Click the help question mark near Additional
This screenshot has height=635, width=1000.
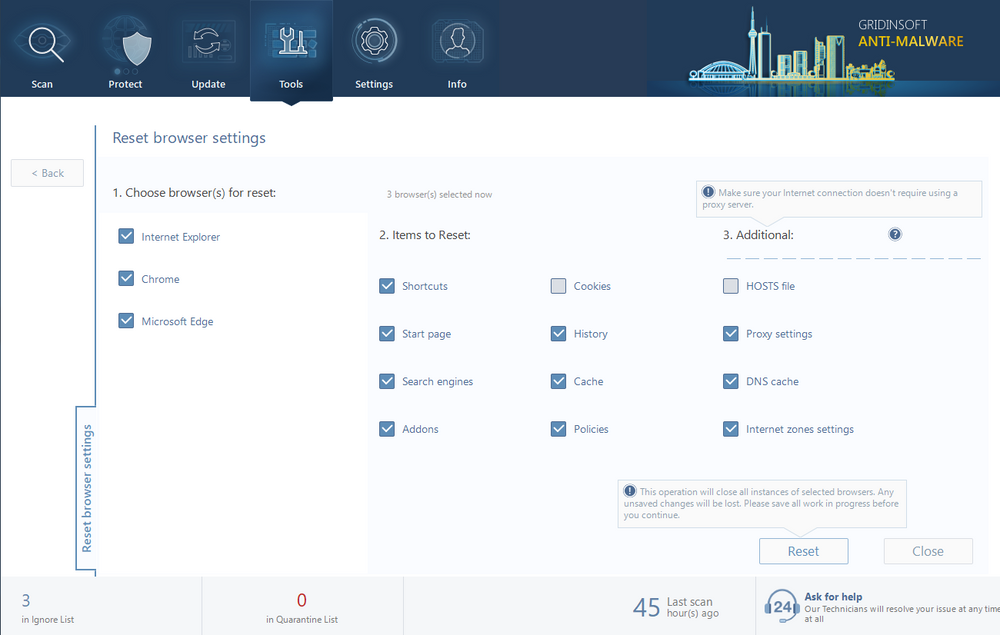[x=894, y=234]
